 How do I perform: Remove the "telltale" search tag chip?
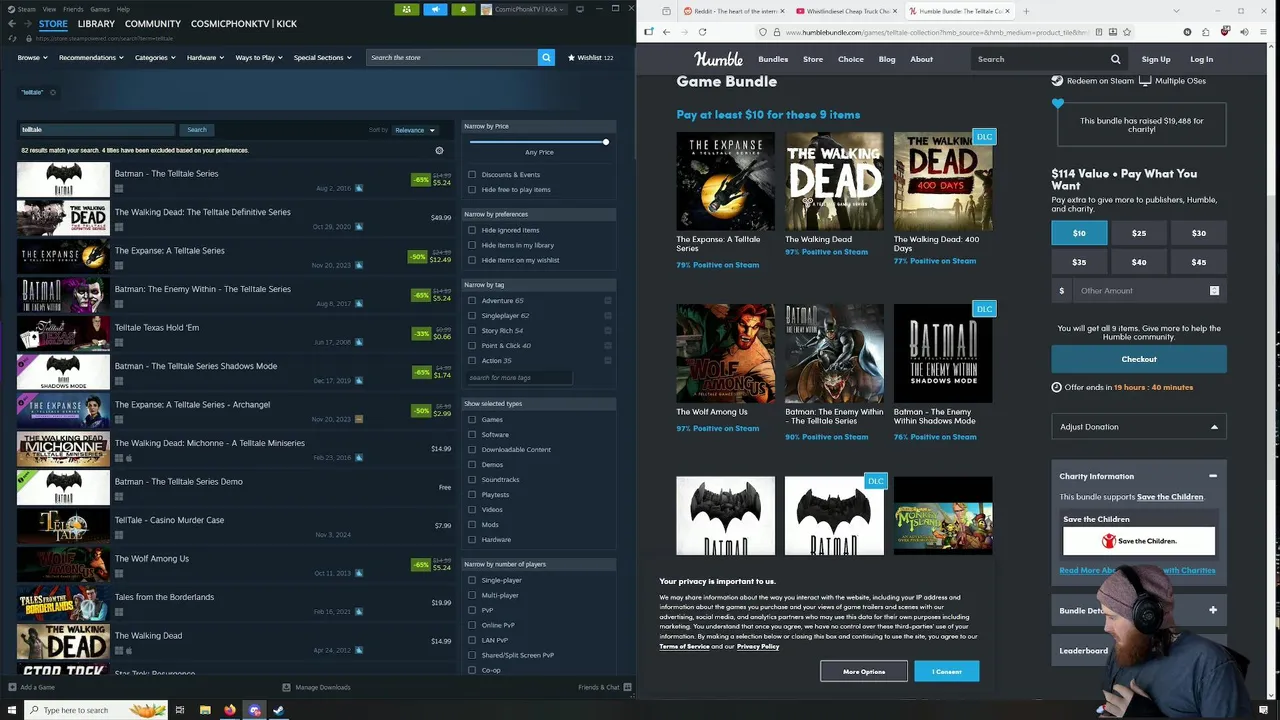click(53, 92)
